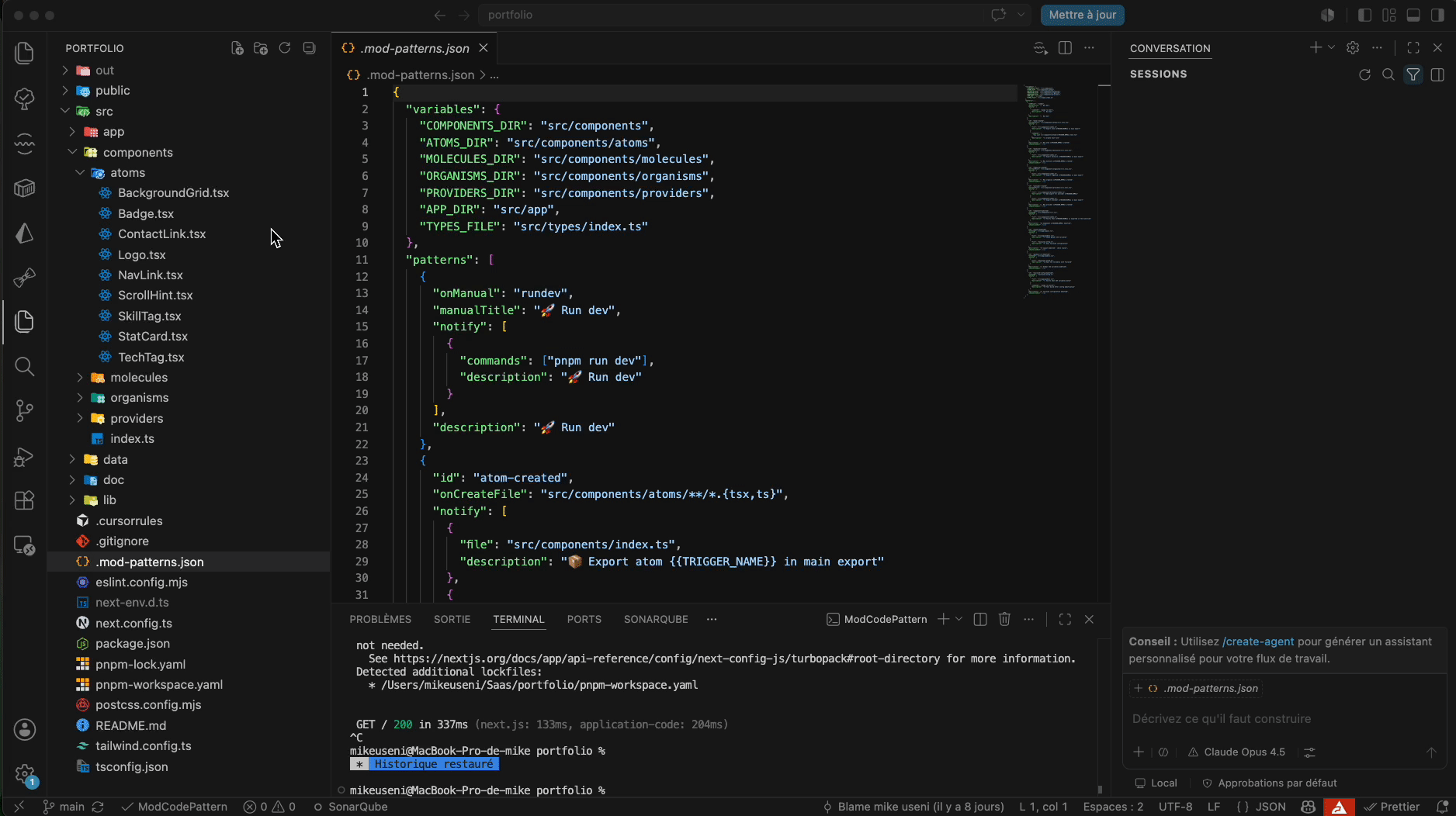The width and height of the screenshot is (1456, 816).
Task: Maximize the Conversation panel
Action: pyautogui.click(x=1413, y=48)
